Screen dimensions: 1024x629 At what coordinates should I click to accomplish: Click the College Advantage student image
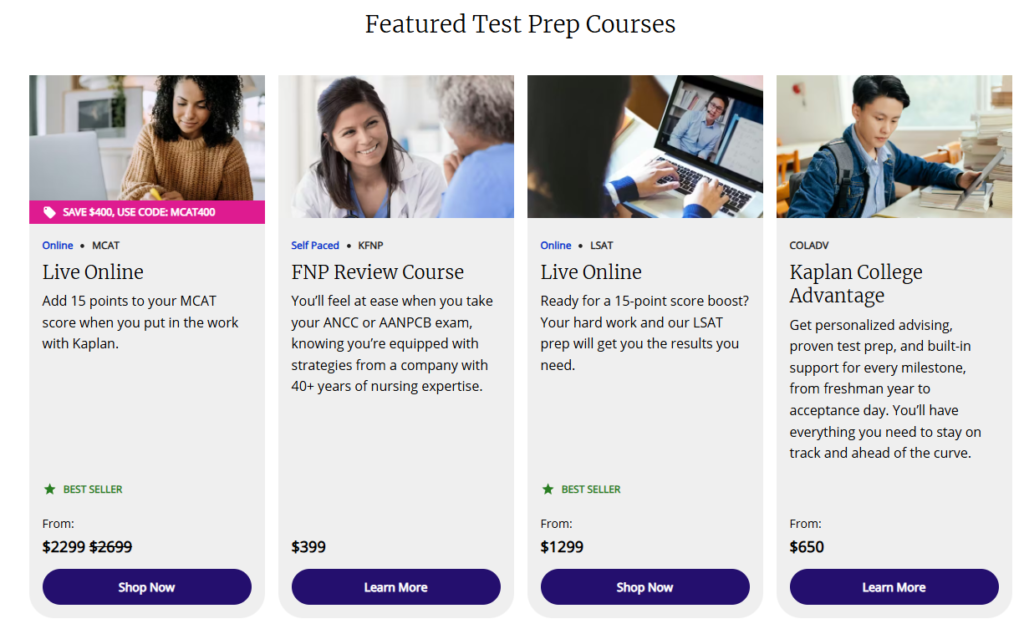coord(894,146)
